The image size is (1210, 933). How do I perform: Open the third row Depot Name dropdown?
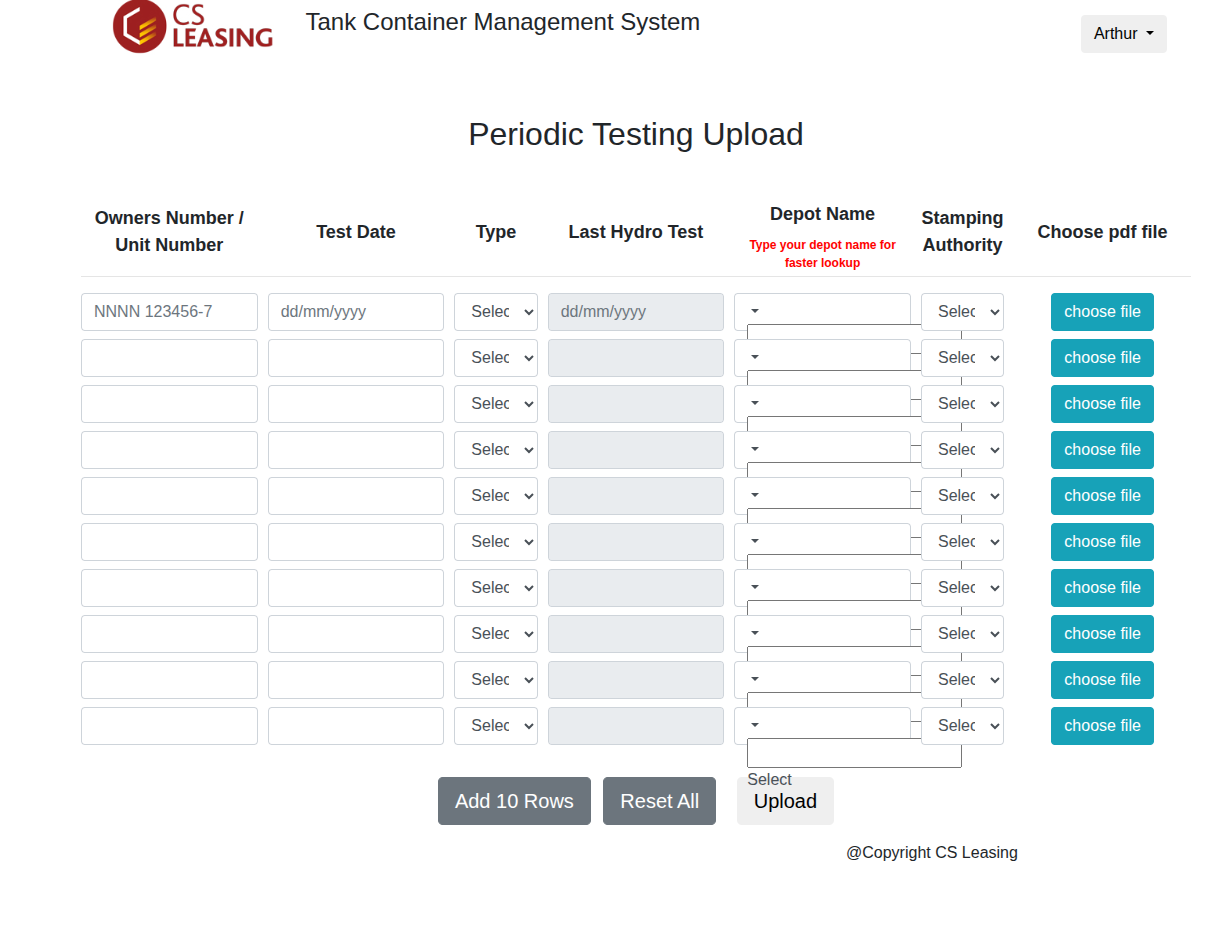tap(822, 403)
